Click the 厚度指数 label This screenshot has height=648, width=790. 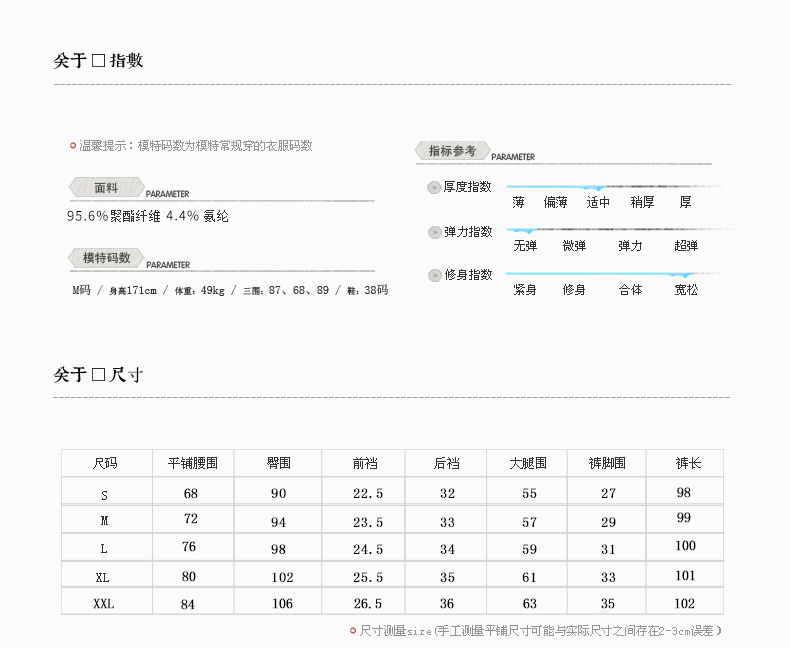[x=467, y=187]
